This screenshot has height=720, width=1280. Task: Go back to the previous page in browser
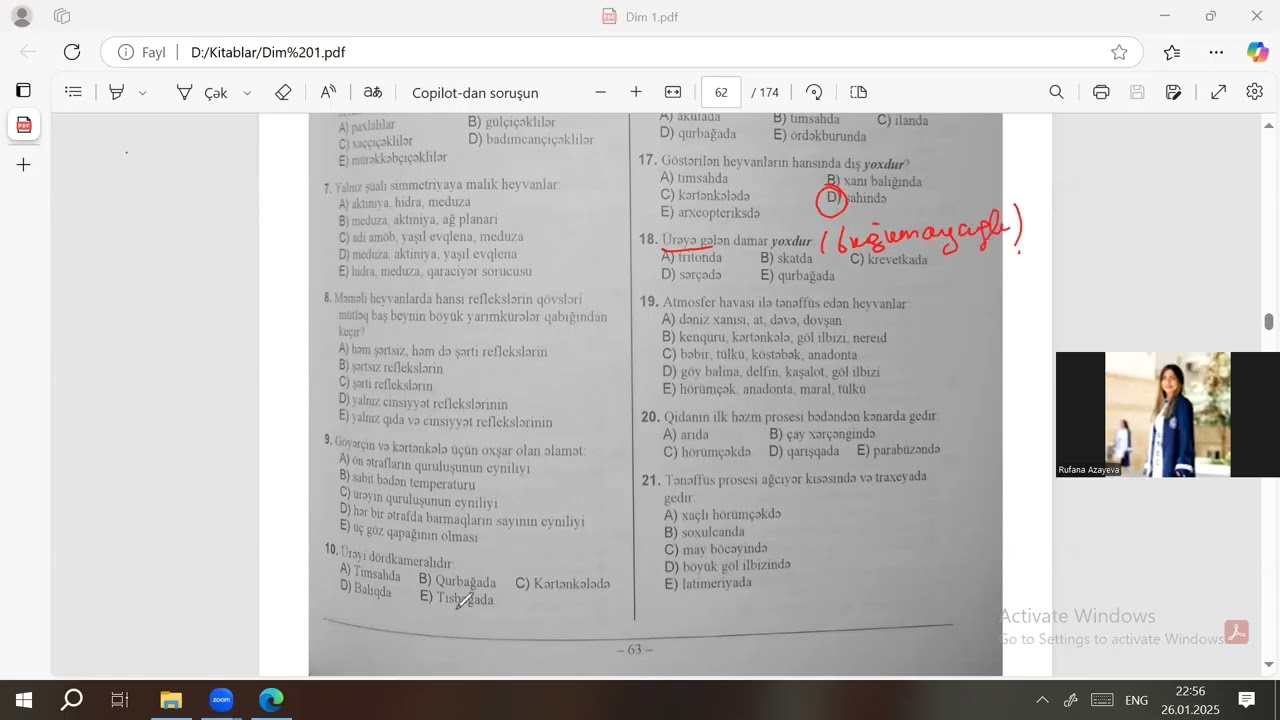(x=28, y=52)
